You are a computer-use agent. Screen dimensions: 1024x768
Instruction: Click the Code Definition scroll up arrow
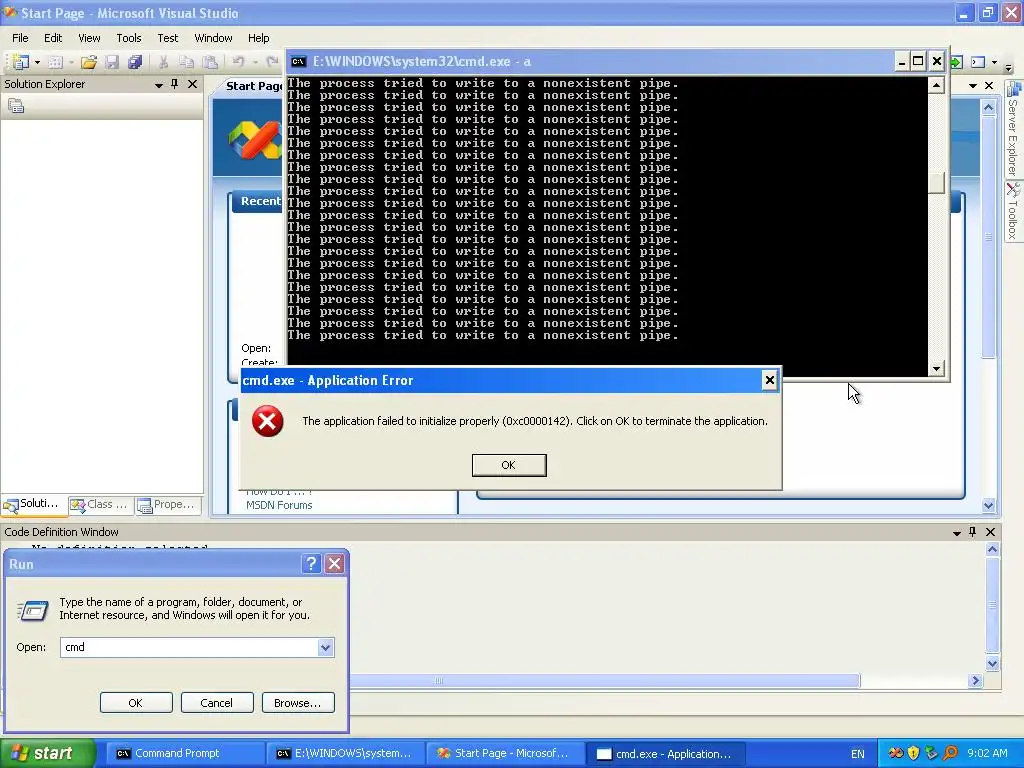992,549
